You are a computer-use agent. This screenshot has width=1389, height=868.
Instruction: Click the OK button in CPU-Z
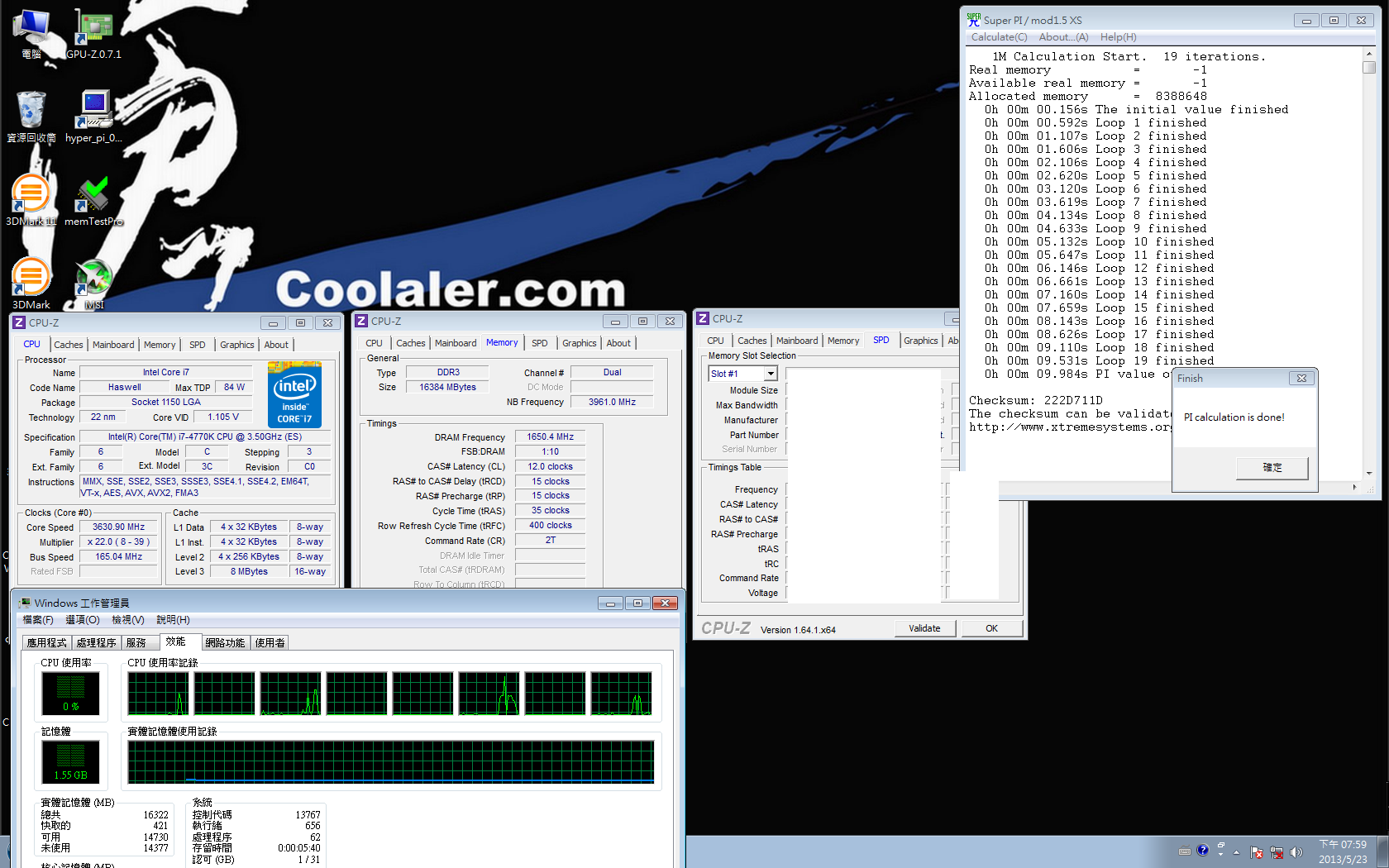click(991, 628)
